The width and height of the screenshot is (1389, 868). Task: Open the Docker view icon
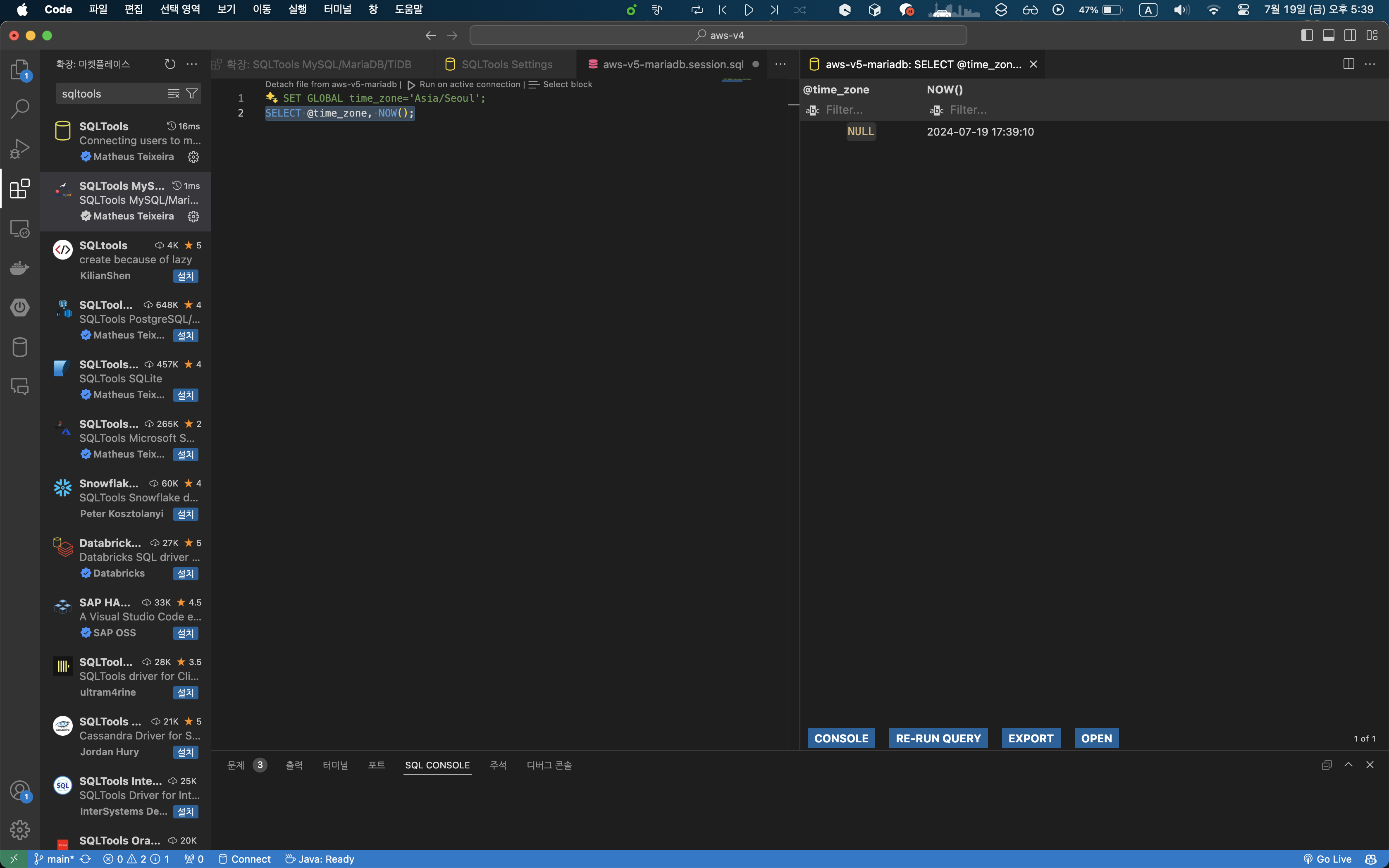click(x=19, y=267)
